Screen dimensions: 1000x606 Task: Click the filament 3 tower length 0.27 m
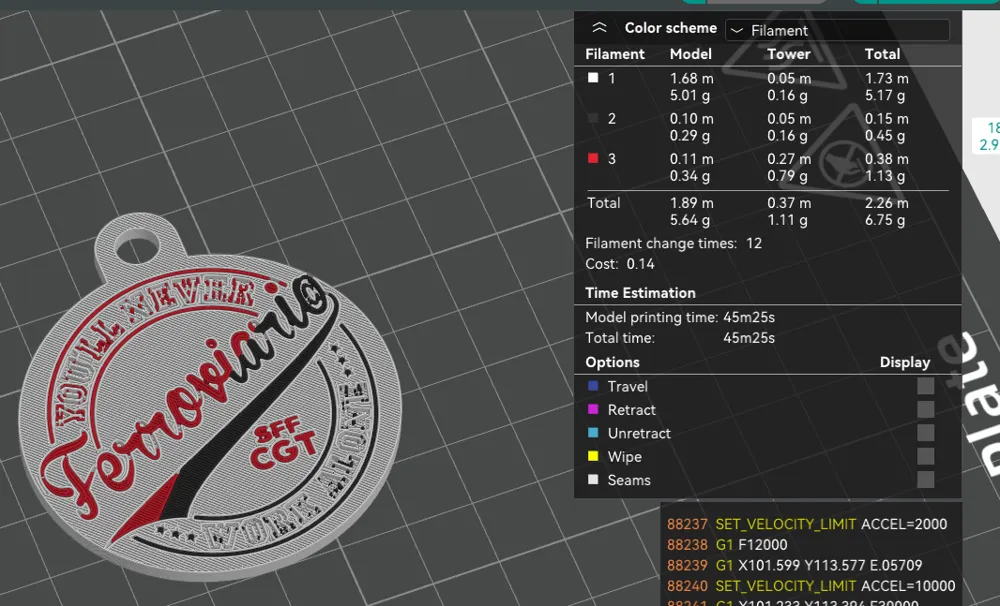(789, 159)
